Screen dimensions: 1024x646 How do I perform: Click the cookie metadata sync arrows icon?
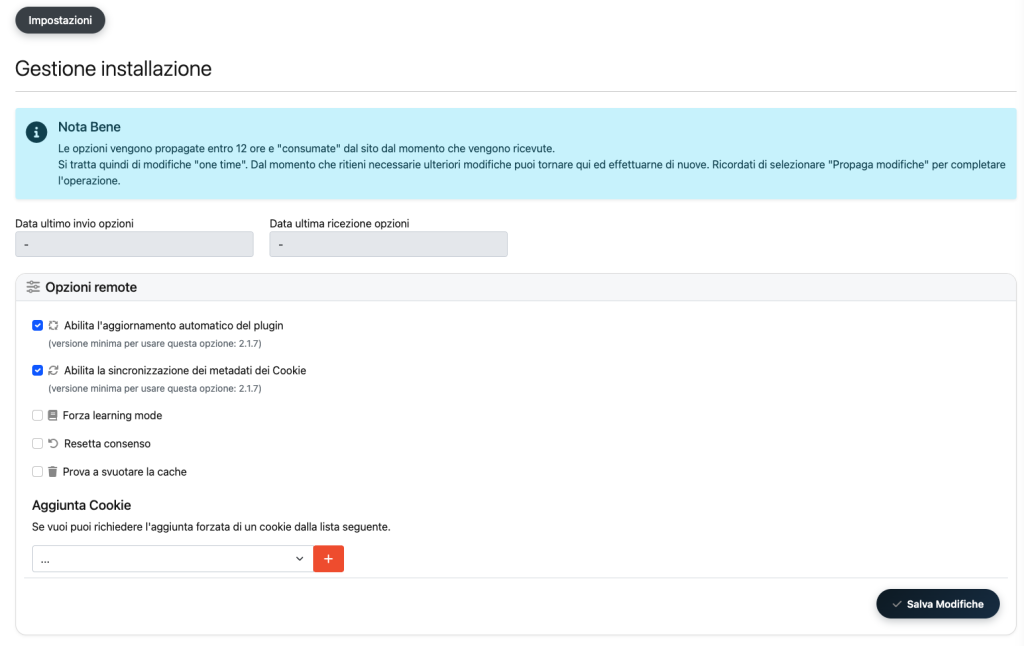54,370
